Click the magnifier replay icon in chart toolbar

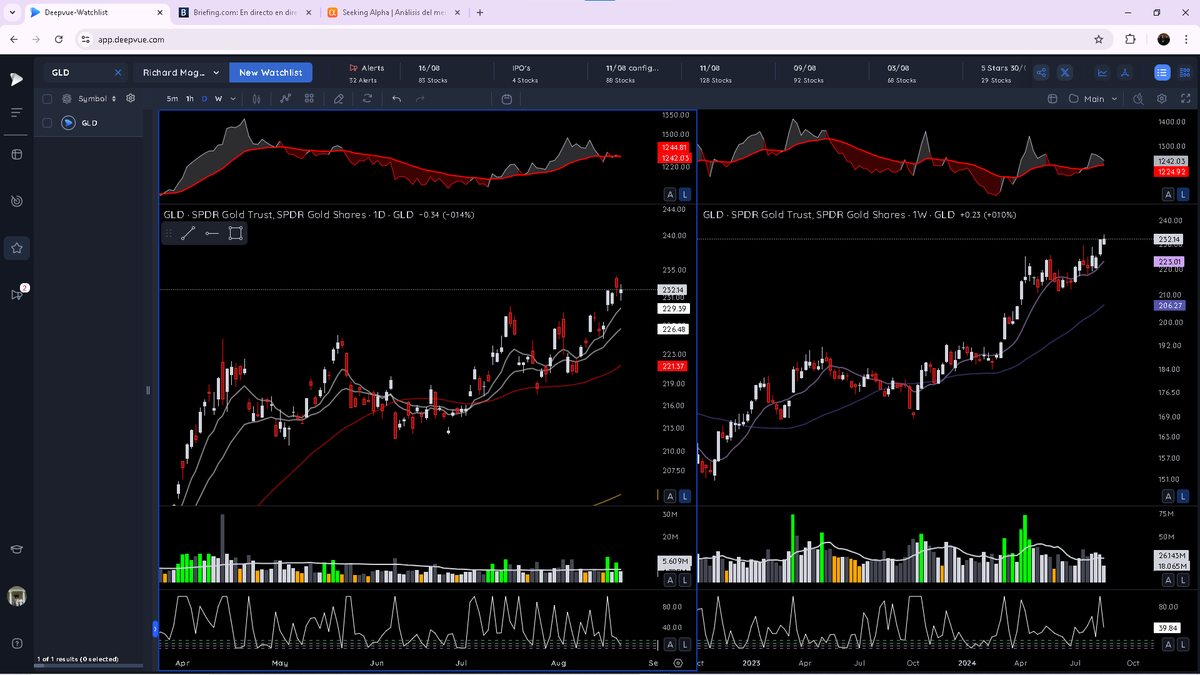pos(1138,99)
